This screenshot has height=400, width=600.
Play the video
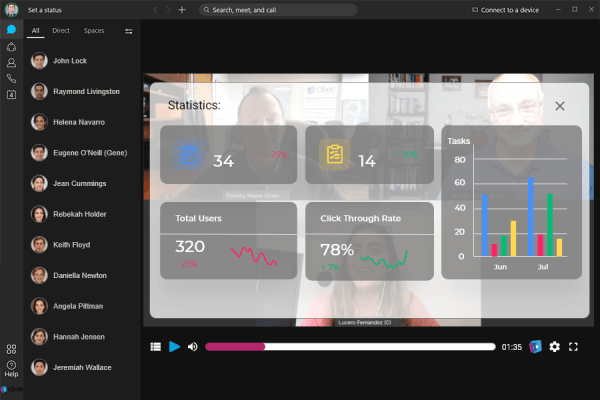click(174, 347)
